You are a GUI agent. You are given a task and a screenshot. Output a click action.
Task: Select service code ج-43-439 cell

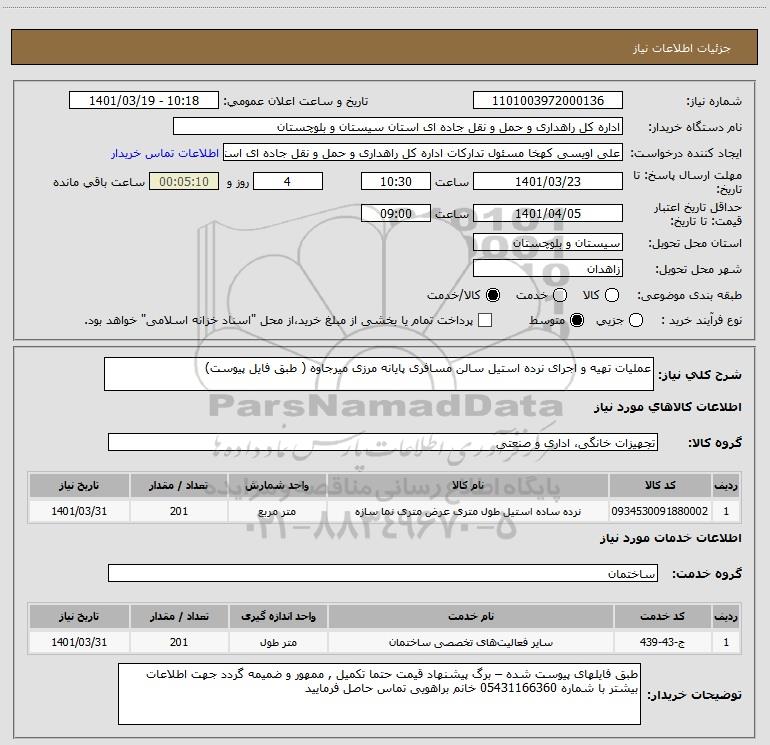[x=662, y=642]
